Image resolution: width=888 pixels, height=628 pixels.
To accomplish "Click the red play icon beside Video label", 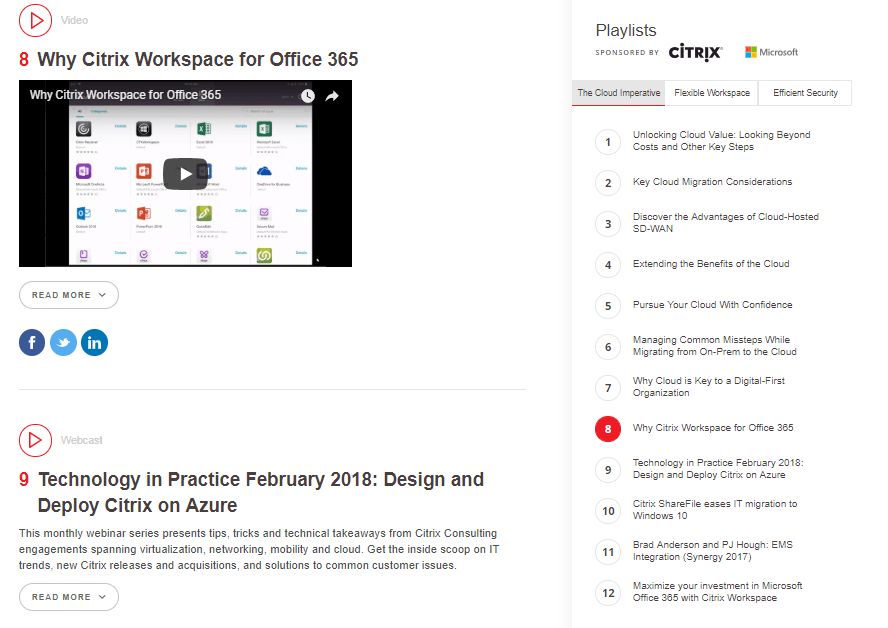I will pos(35,20).
